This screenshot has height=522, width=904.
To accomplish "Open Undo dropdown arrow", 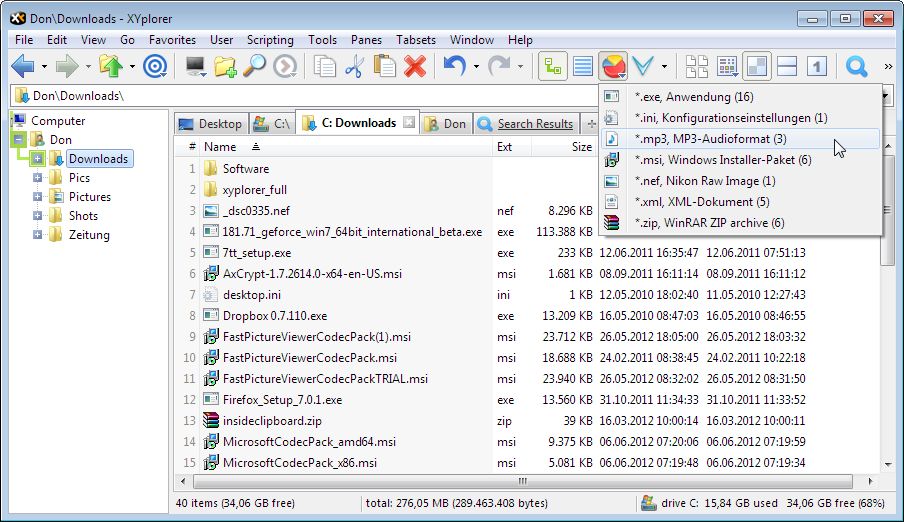I will 476,67.
